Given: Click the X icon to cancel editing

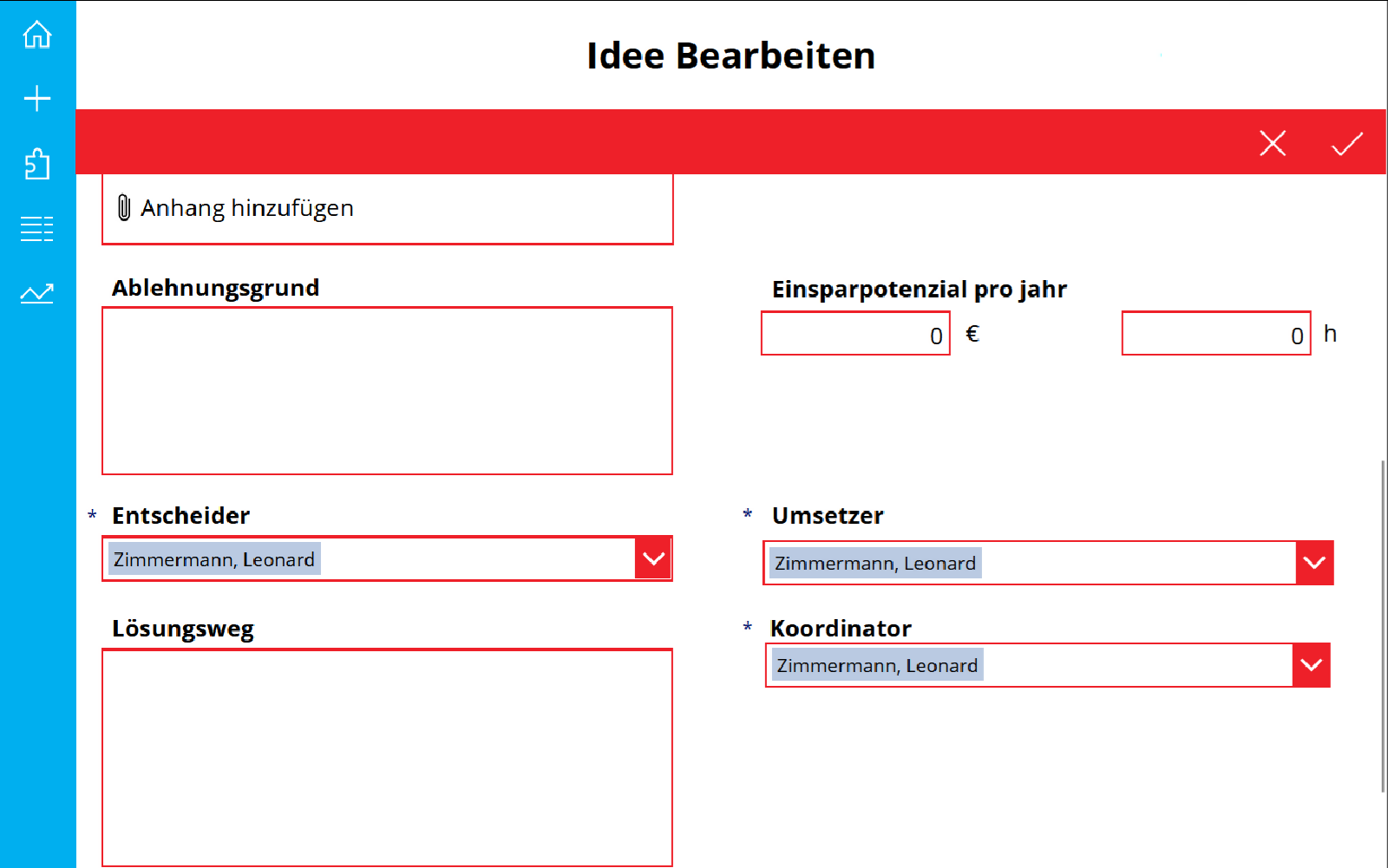Looking at the screenshot, I should coord(1272,143).
